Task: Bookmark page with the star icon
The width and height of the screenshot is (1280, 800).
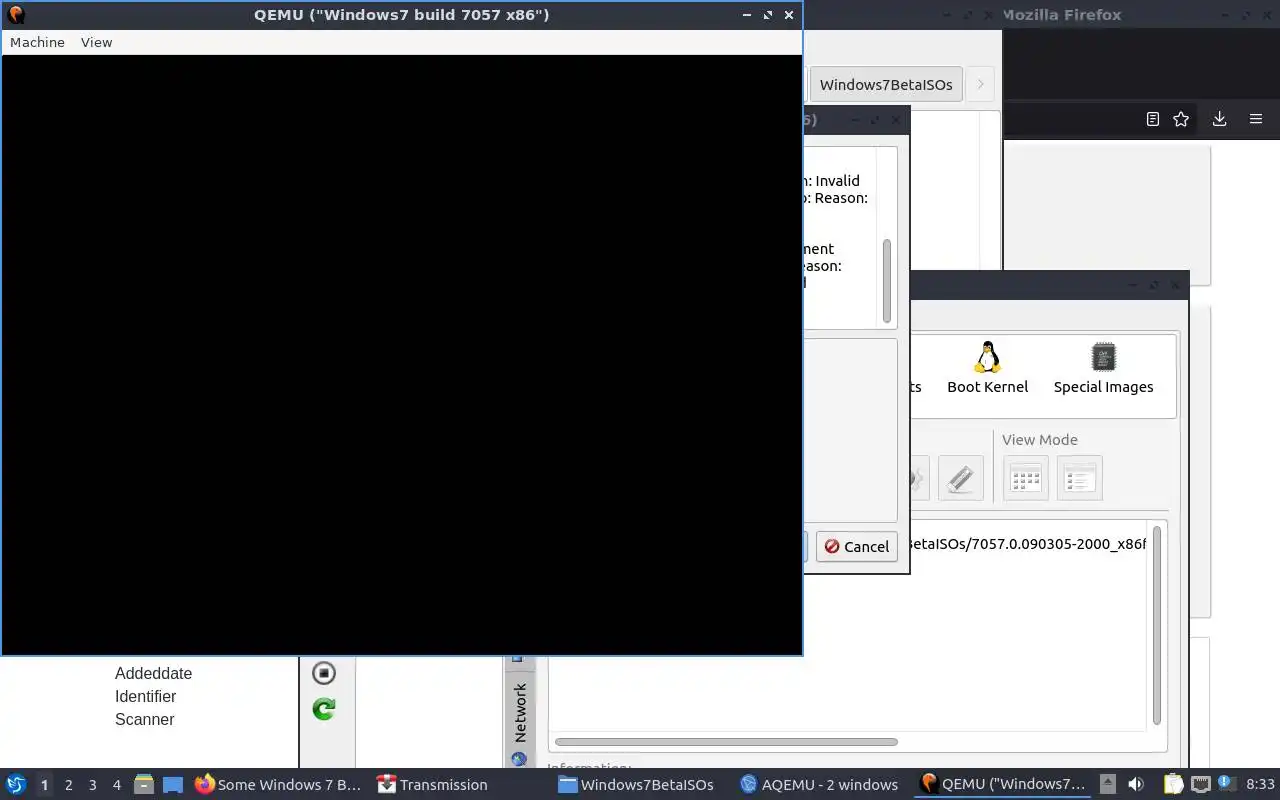Action: (x=1181, y=119)
